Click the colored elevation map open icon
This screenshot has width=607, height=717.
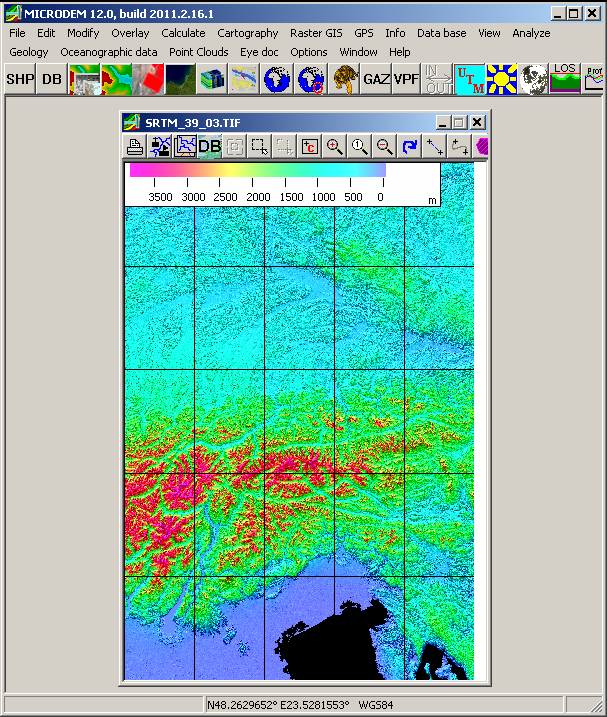point(117,79)
